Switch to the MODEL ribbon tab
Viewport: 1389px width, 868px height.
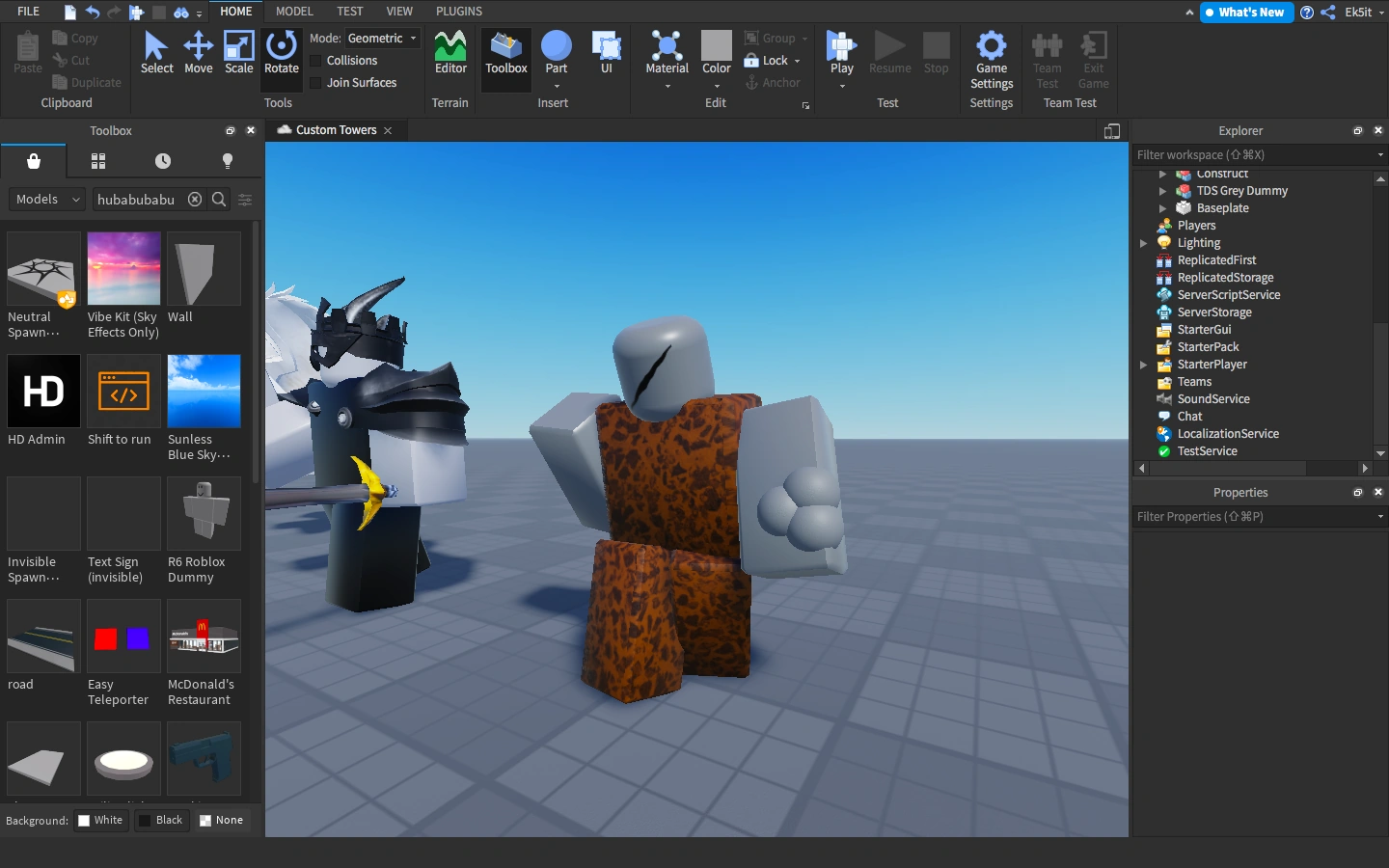pos(293,12)
